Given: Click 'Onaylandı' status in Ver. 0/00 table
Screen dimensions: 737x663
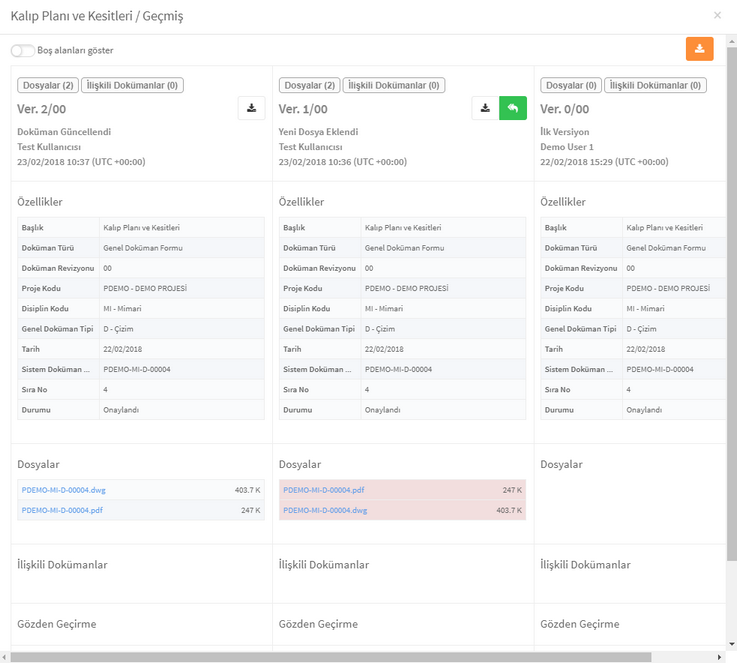Looking at the screenshot, I should tap(644, 410).
